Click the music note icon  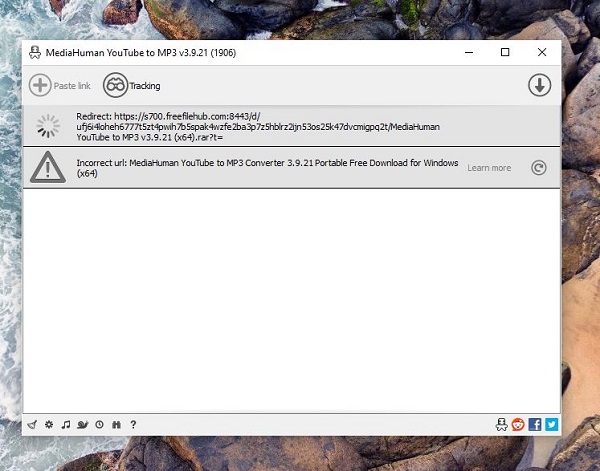point(66,424)
